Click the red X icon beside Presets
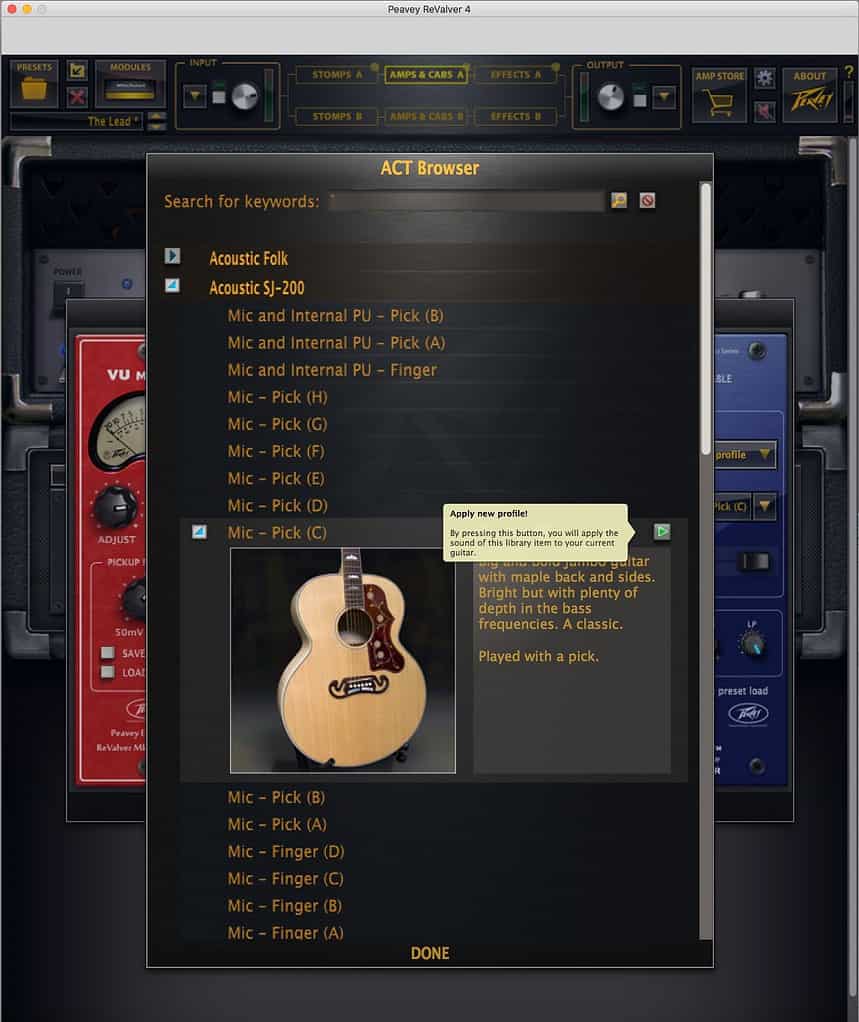This screenshot has height=1022, width=859. coord(77,97)
